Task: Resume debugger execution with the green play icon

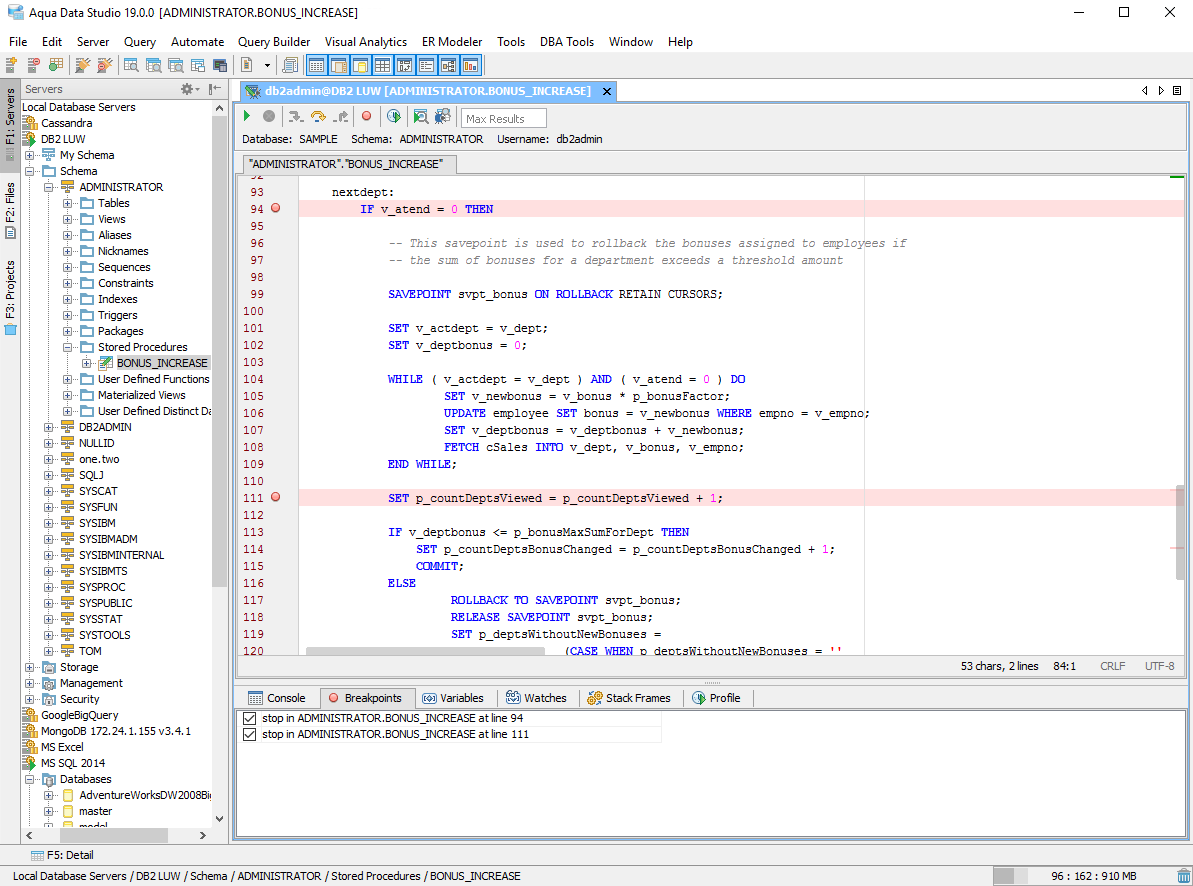Action: (247, 115)
